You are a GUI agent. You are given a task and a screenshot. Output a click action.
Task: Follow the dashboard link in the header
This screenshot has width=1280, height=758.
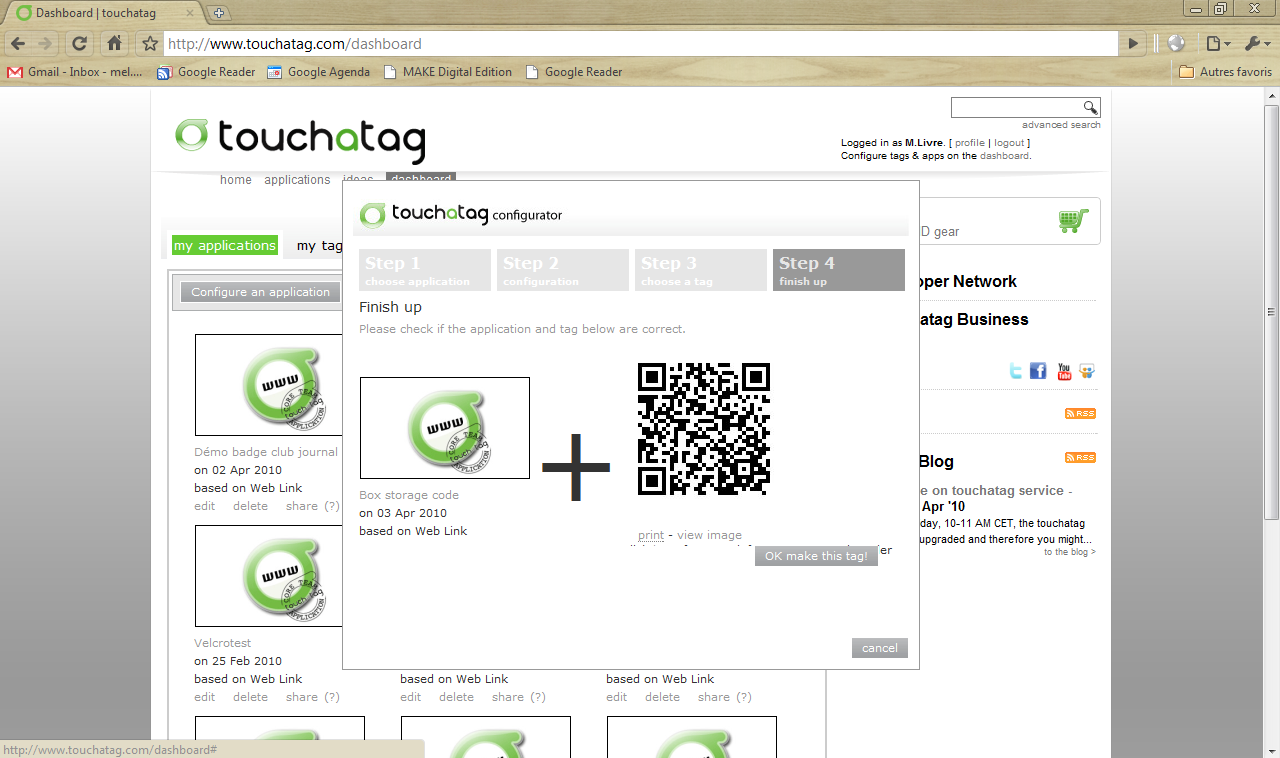pos(1004,156)
